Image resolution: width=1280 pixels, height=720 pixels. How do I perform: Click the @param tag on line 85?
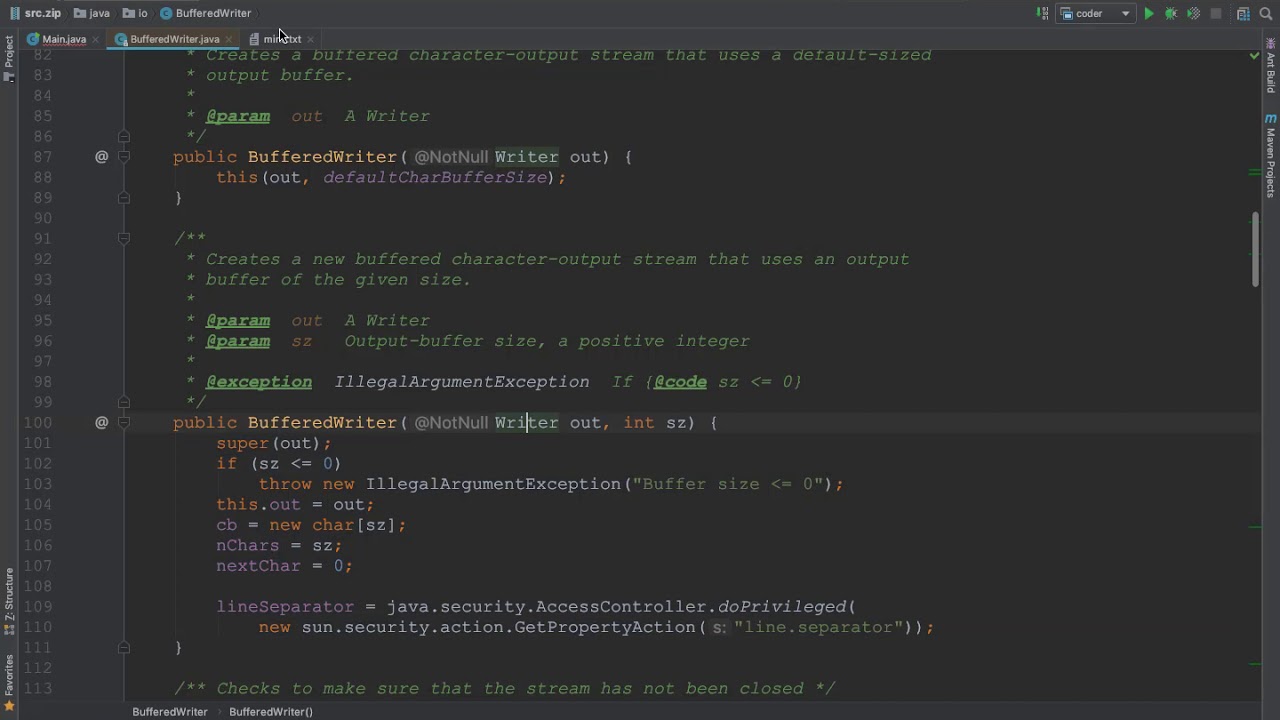click(x=238, y=116)
